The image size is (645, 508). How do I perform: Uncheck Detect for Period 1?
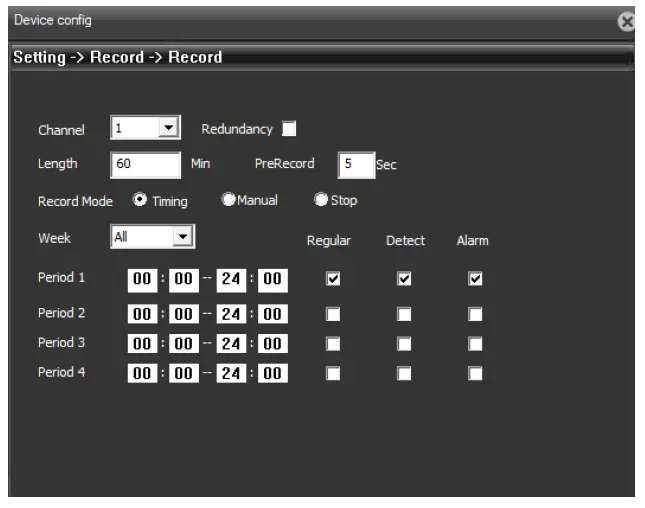click(404, 278)
